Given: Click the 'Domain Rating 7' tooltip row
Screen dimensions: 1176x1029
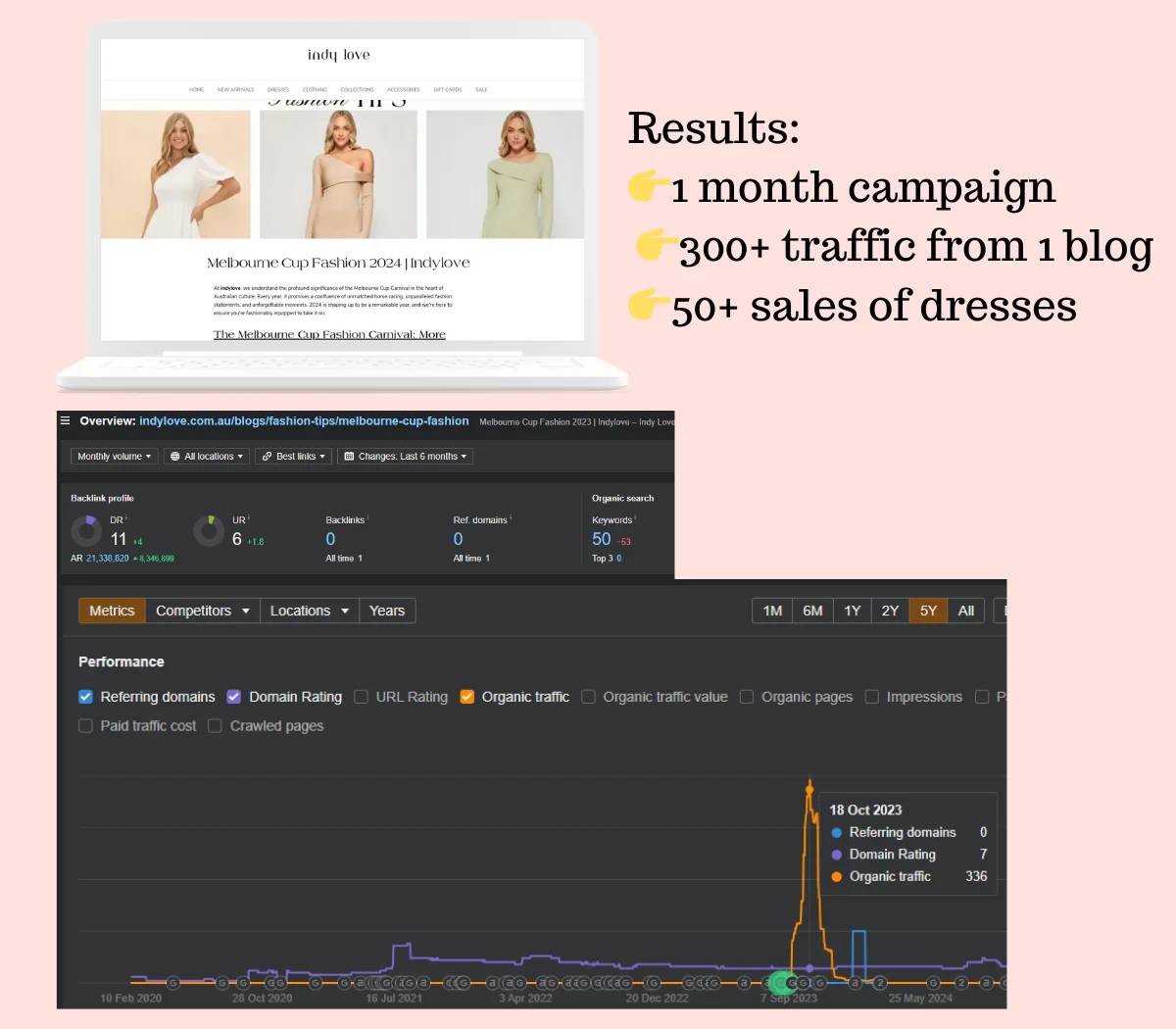Looking at the screenshot, I should click(x=908, y=855).
